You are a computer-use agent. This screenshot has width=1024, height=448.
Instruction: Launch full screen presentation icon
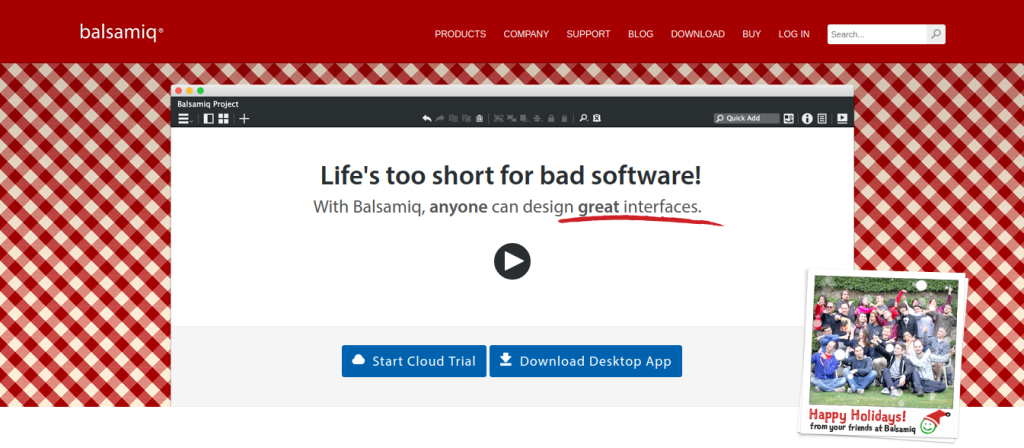pyautogui.click(x=842, y=118)
